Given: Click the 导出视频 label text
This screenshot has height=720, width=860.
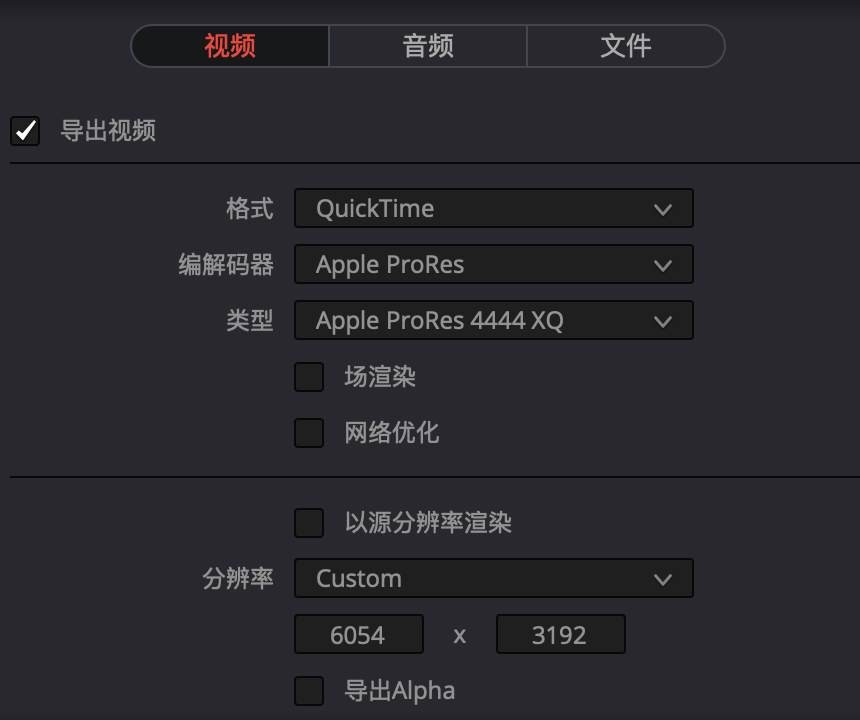Looking at the screenshot, I should click(108, 131).
